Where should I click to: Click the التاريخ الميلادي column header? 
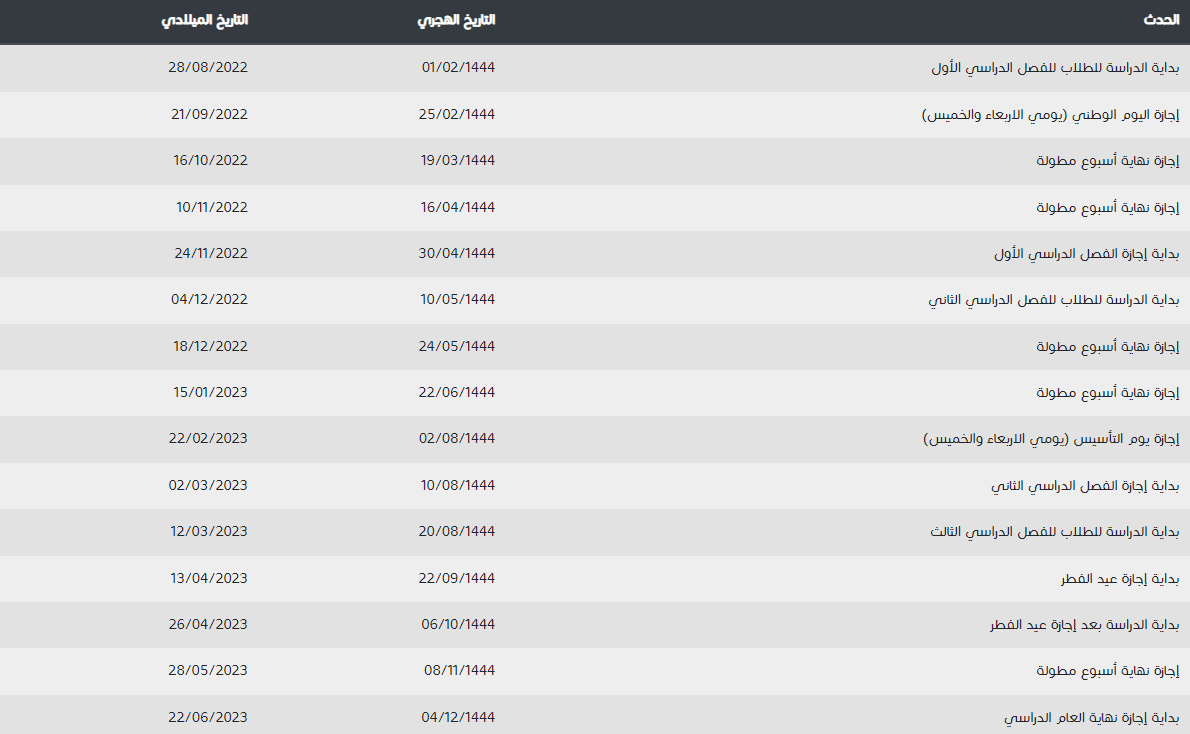point(206,20)
